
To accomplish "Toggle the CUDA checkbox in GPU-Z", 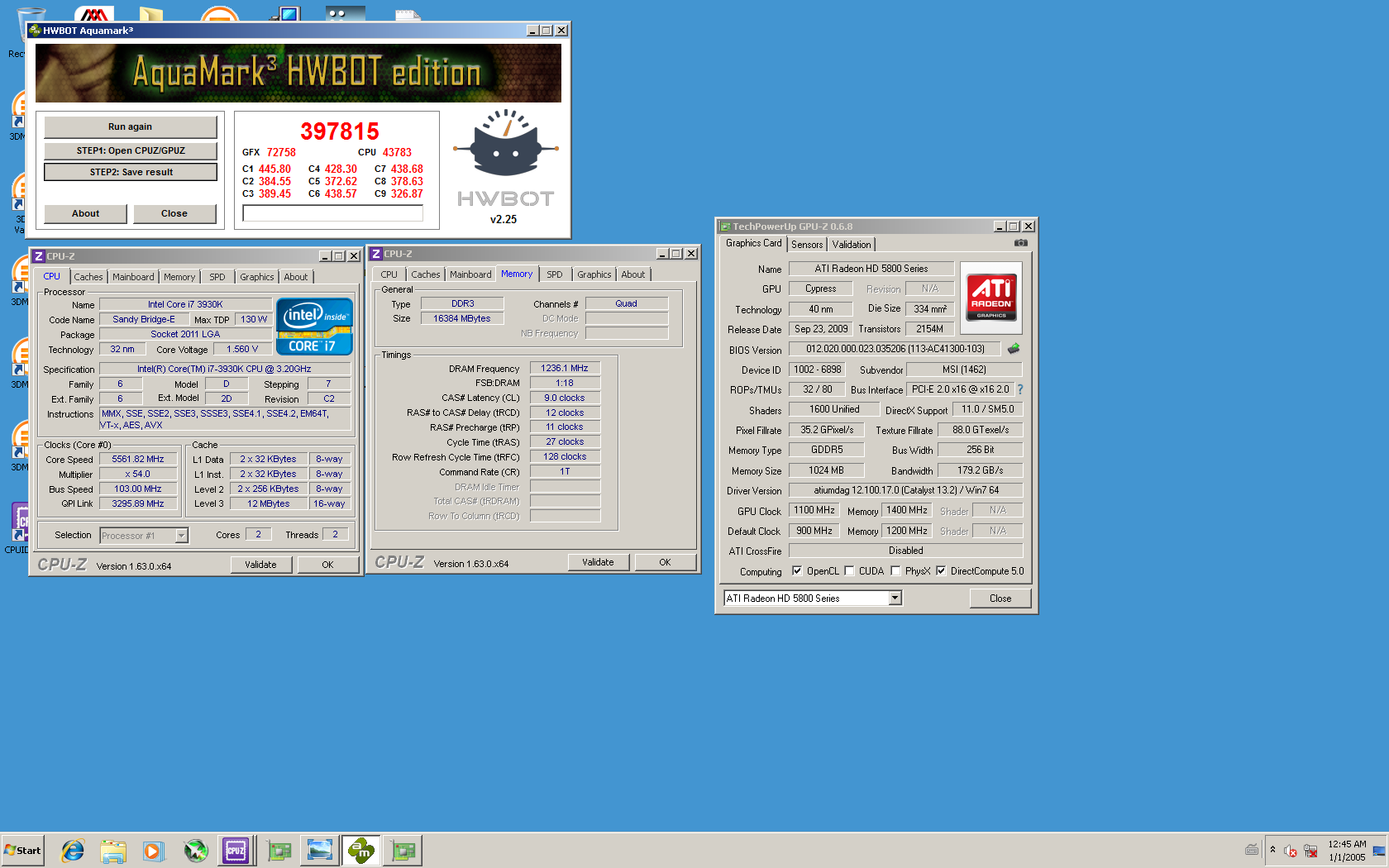I will 849,570.
